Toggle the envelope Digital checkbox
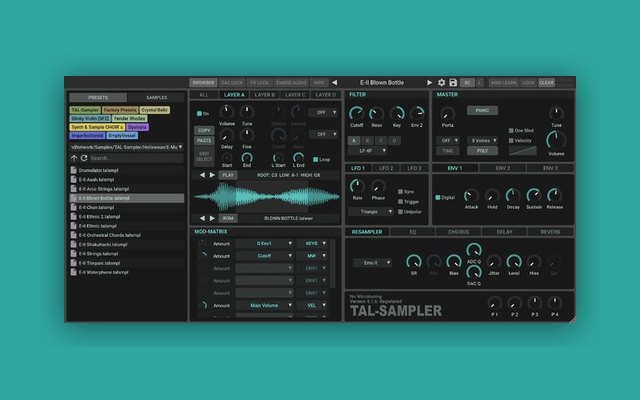Viewport: 640px width, 400px height. (438, 198)
